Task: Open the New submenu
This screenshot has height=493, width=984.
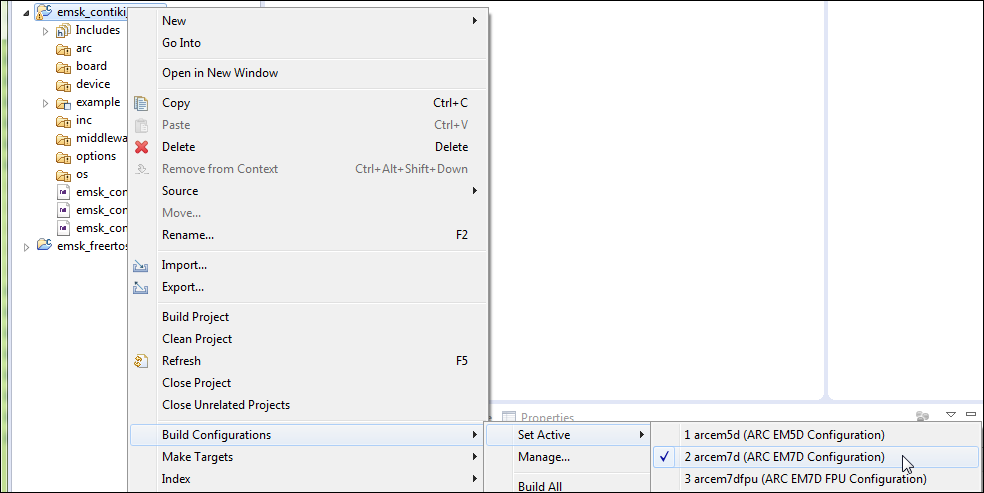Action: 308,21
